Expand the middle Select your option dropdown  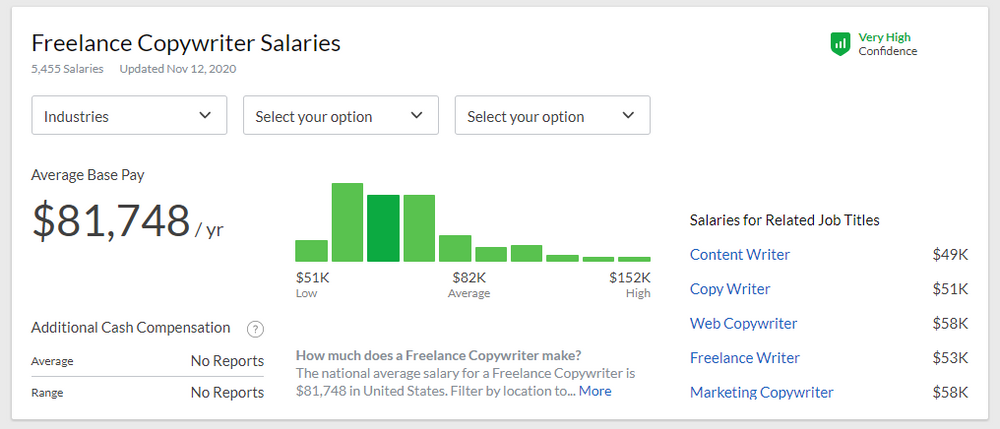(341, 116)
